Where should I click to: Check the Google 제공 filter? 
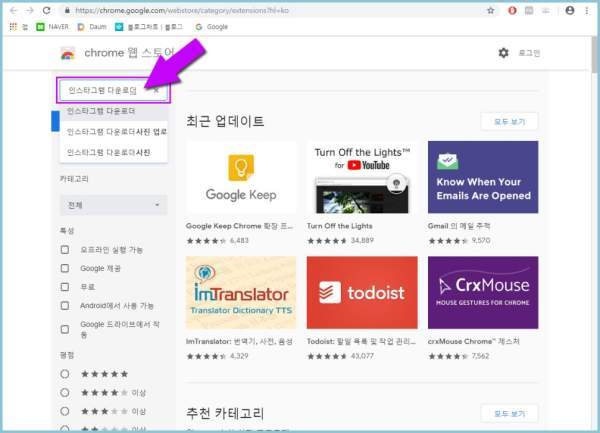[x=65, y=268]
